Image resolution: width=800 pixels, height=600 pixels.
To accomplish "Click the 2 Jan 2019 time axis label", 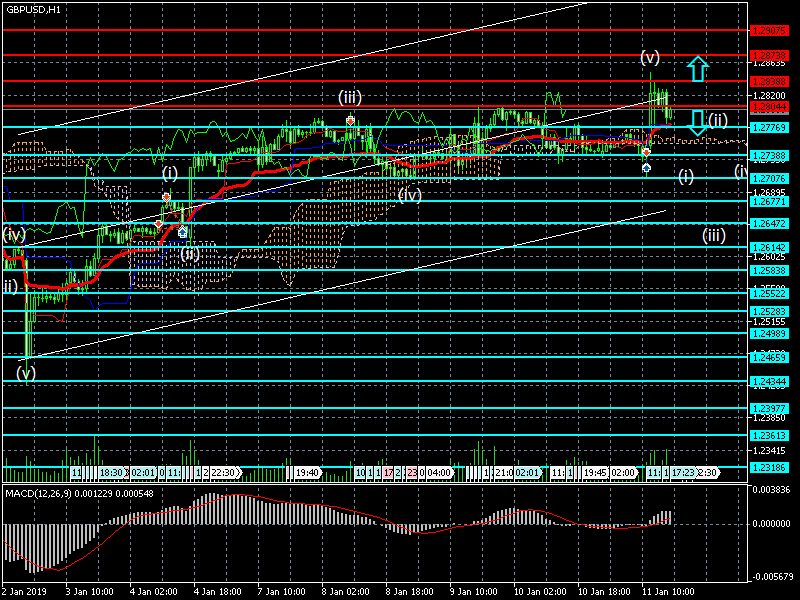I will tap(24, 592).
